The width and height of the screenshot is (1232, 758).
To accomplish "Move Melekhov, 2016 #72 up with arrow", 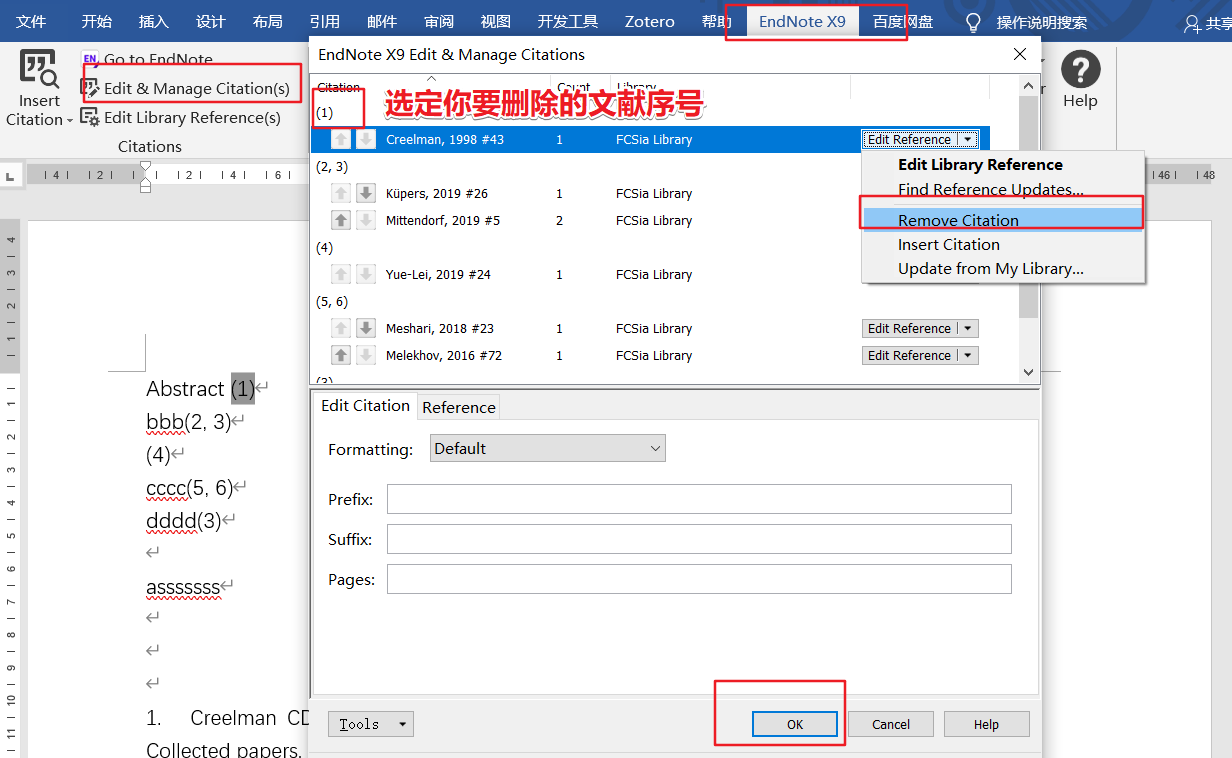I will coord(341,355).
